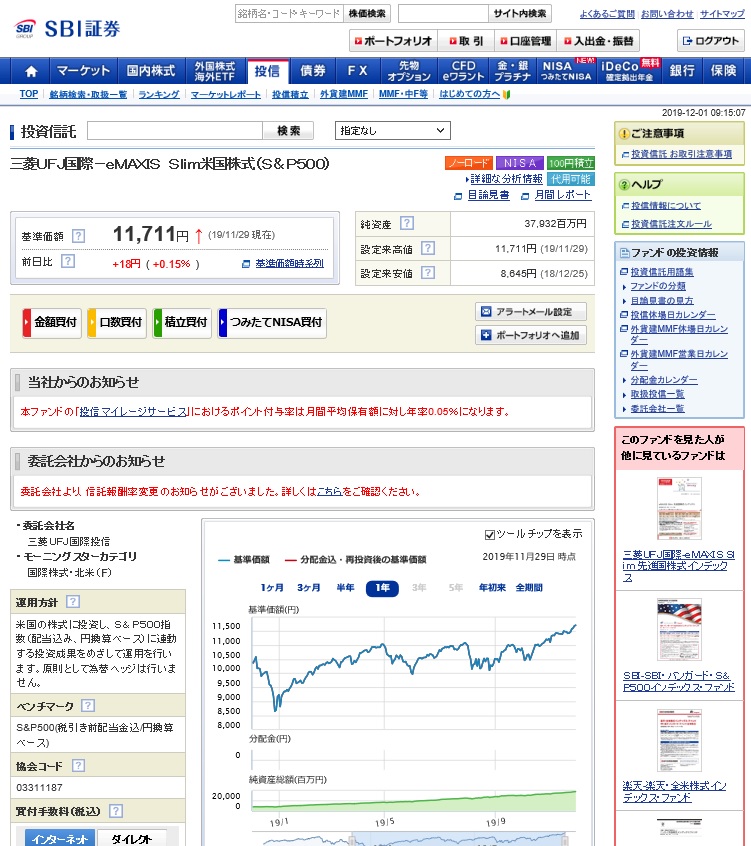Open help icon next to 買付手数料(税込)
Screen dimensions: 751x846
(115, 810)
